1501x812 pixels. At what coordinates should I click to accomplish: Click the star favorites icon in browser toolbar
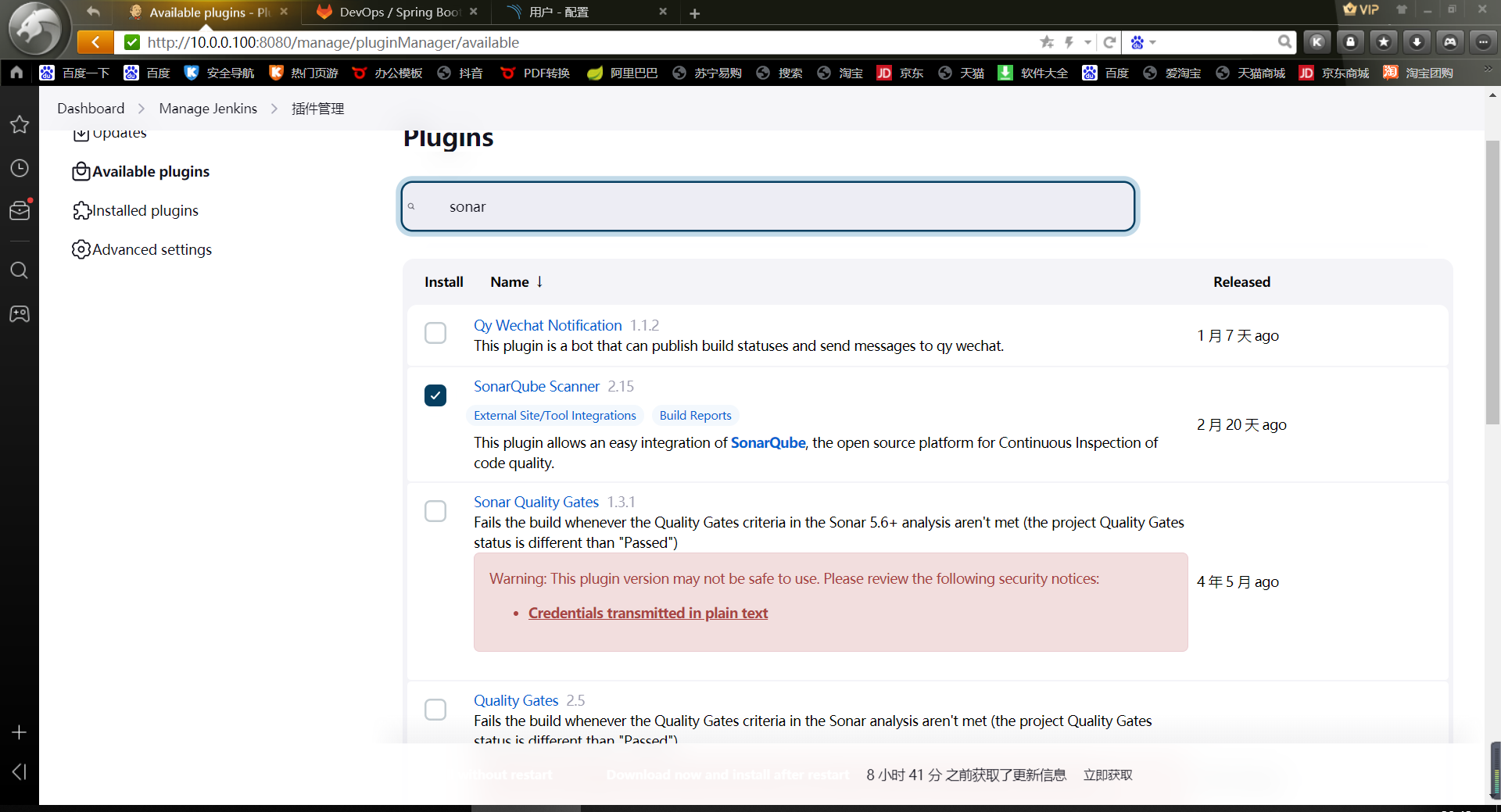point(1384,42)
